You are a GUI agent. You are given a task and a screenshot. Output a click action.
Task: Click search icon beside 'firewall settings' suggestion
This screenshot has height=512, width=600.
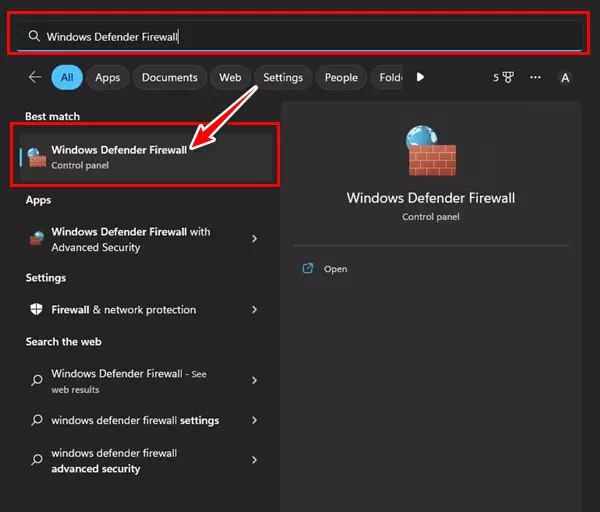tap(37, 420)
